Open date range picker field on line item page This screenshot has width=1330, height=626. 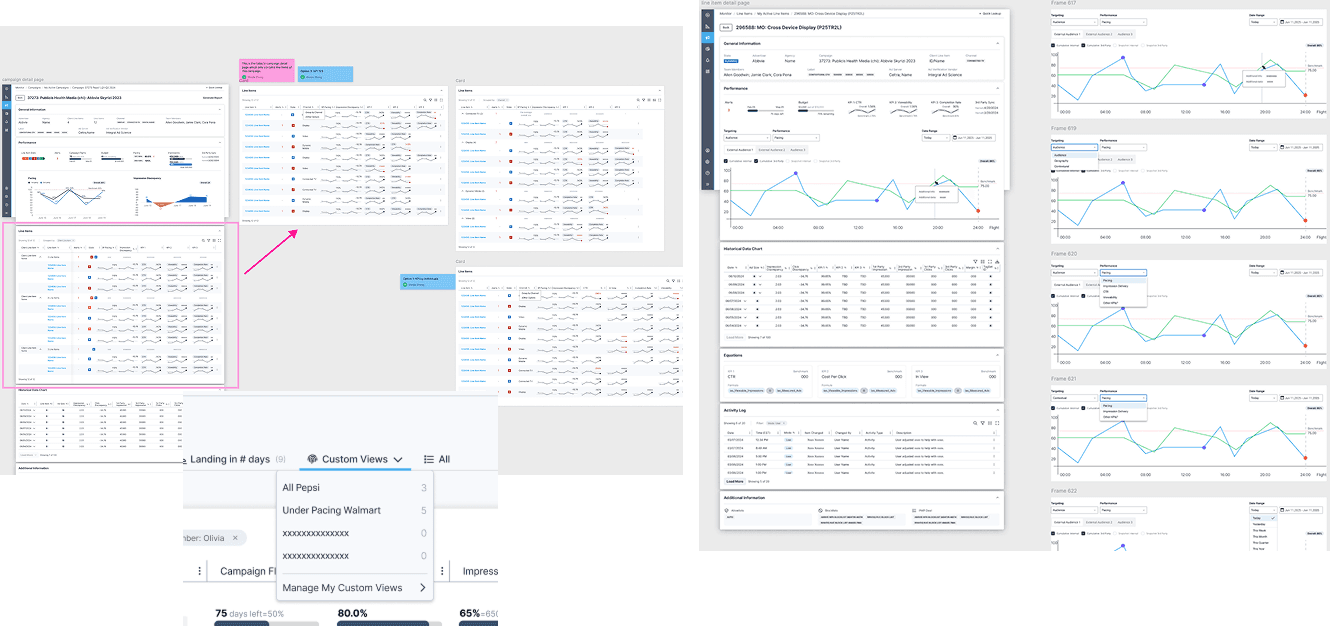[x=974, y=138]
